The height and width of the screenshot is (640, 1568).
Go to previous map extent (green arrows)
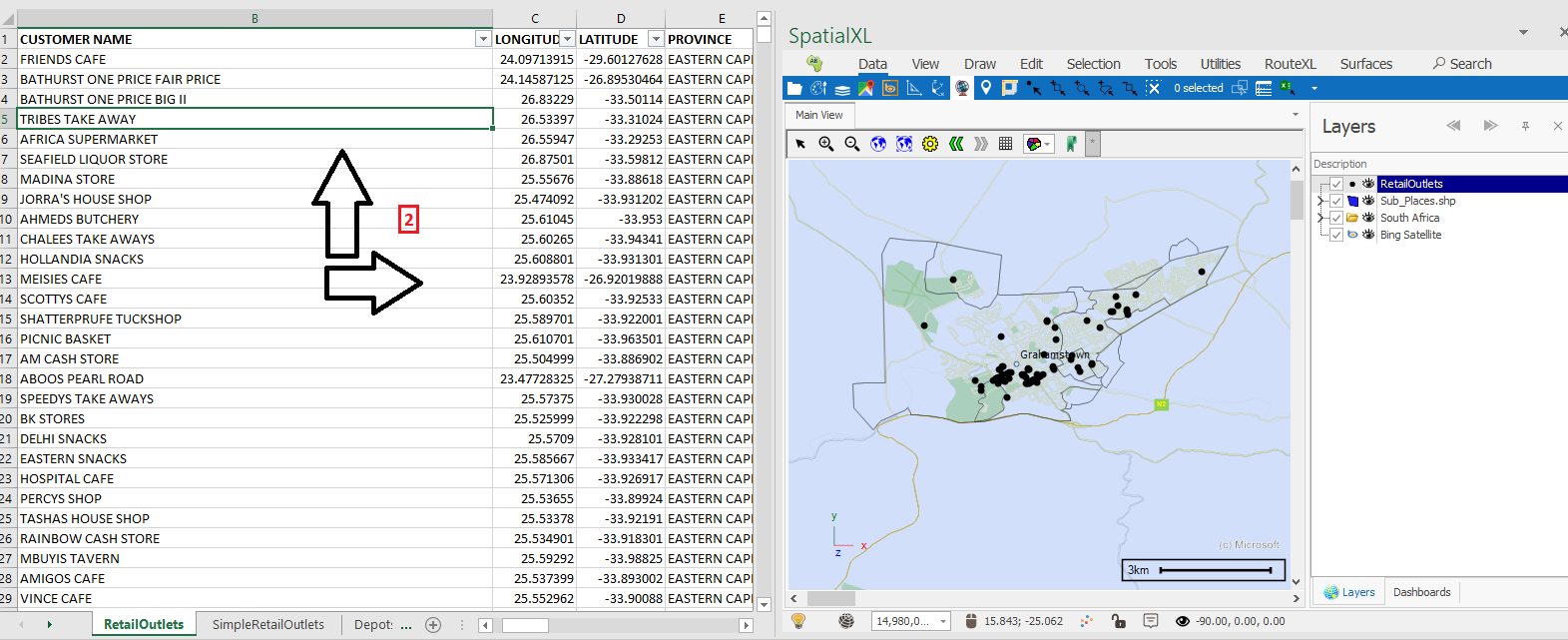pyautogui.click(x=956, y=144)
